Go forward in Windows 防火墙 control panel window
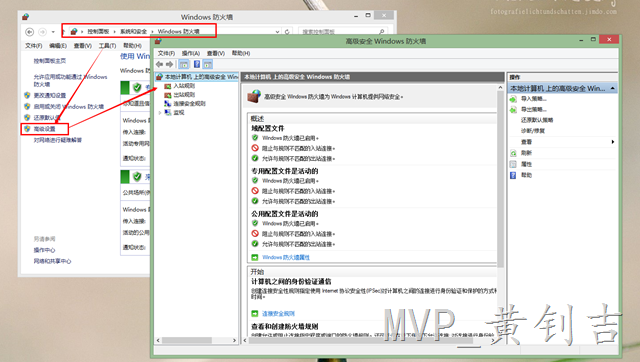 pyautogui.click(x=42, y=32)
